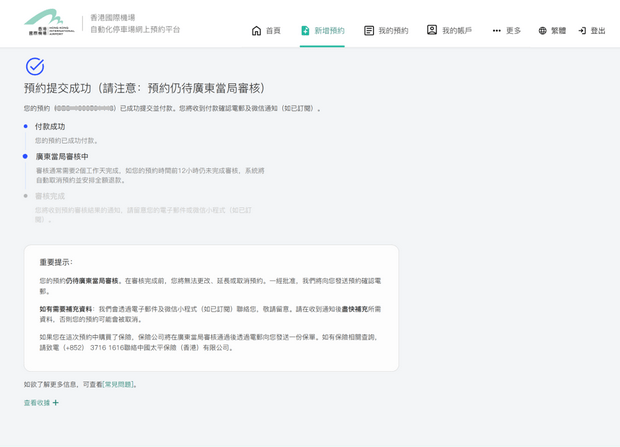
Task: Click the 廣東當局審核中 progress step
Action: point(62,157)
